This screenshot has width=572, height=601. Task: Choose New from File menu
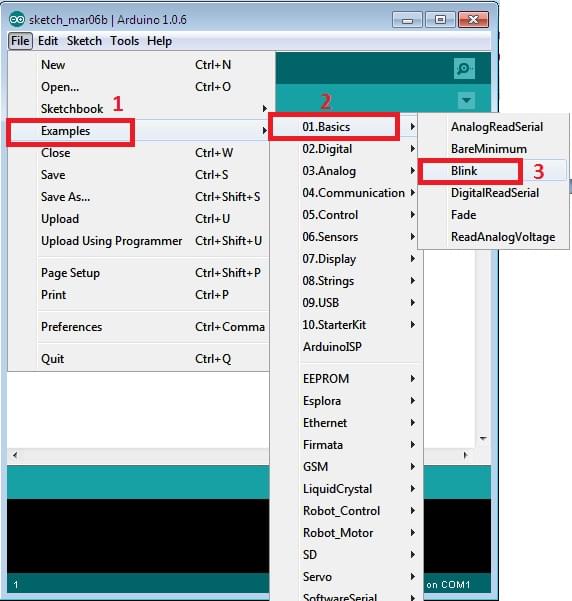138,65
